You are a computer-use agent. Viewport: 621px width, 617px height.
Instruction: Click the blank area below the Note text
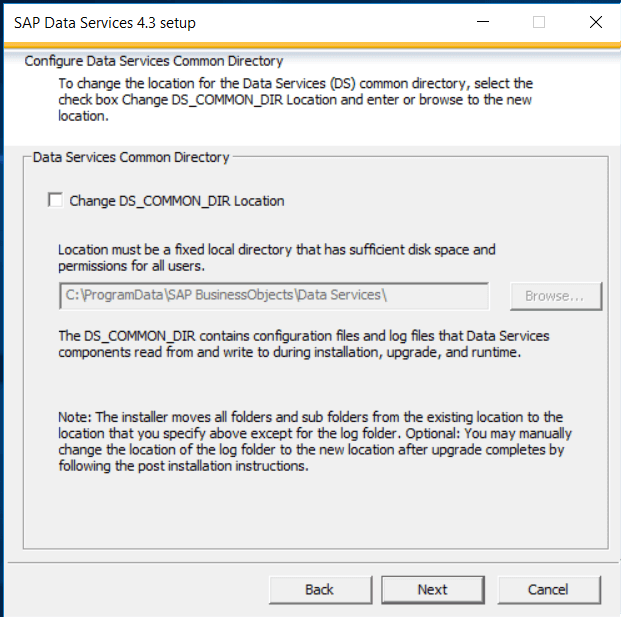[315, 511]
